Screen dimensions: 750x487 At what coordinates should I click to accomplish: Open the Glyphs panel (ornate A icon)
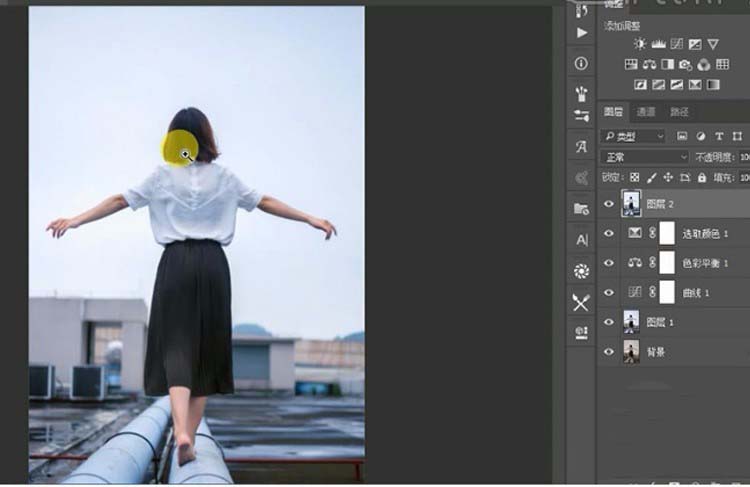pos(582,146)
